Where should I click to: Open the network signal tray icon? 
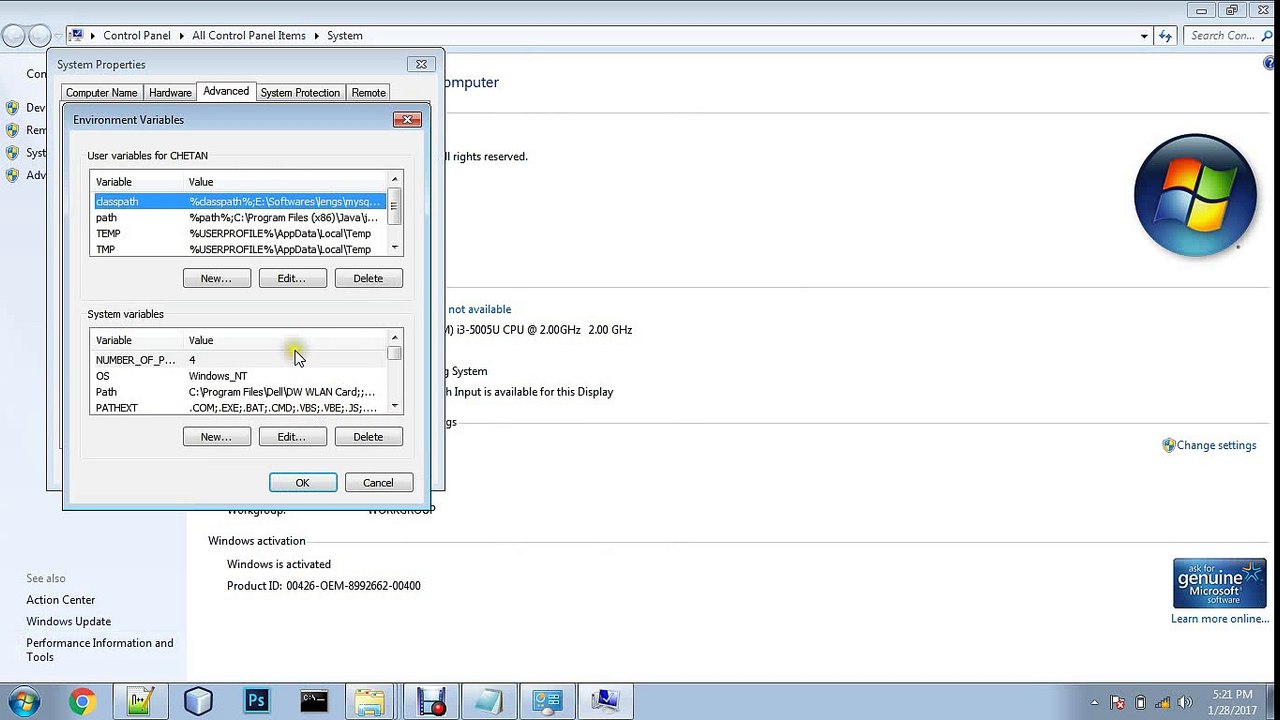[x=1163, y=703]
